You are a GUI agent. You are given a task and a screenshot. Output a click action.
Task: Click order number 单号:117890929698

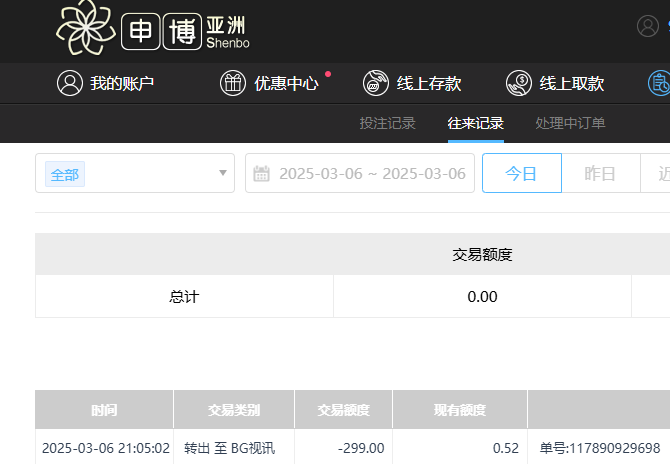click(600, 448)
